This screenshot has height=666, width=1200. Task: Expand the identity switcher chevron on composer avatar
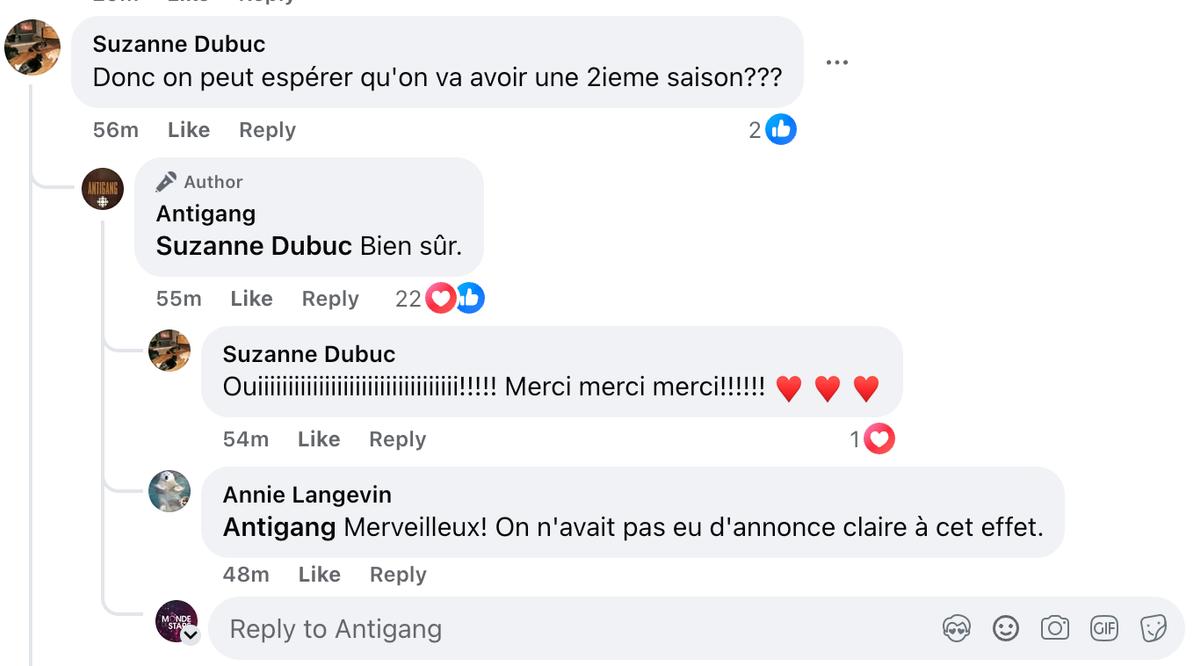189,636
